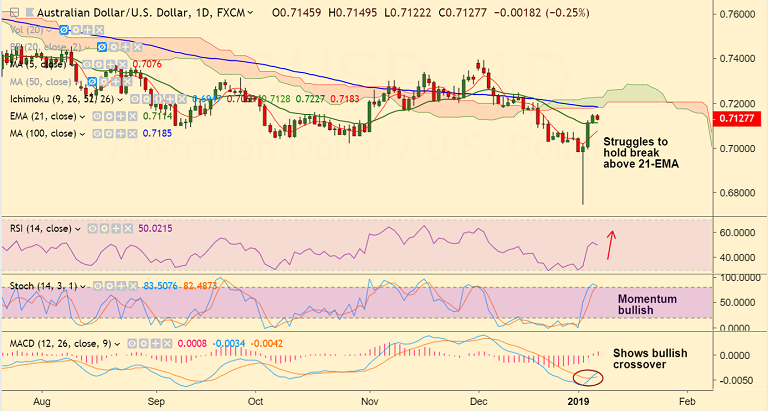Expand MA (100, close) dropdown chevron
Image resolution: width=768 pixels, height=411 pixels.
pyautogui.click(x=82, y=134)
